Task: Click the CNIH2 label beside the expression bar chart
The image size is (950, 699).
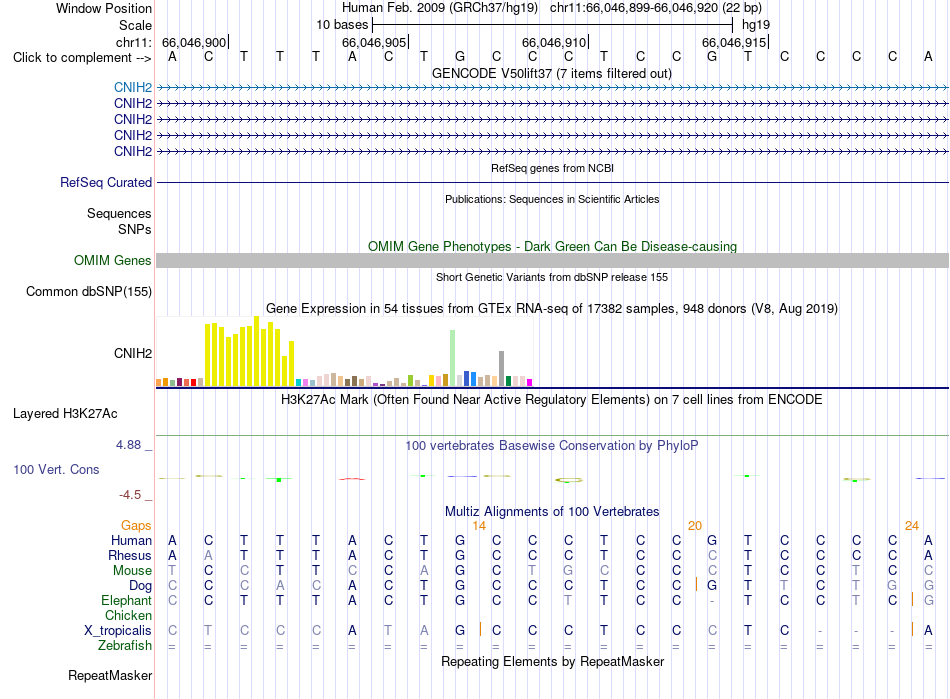Action: [x=133, y=353]
